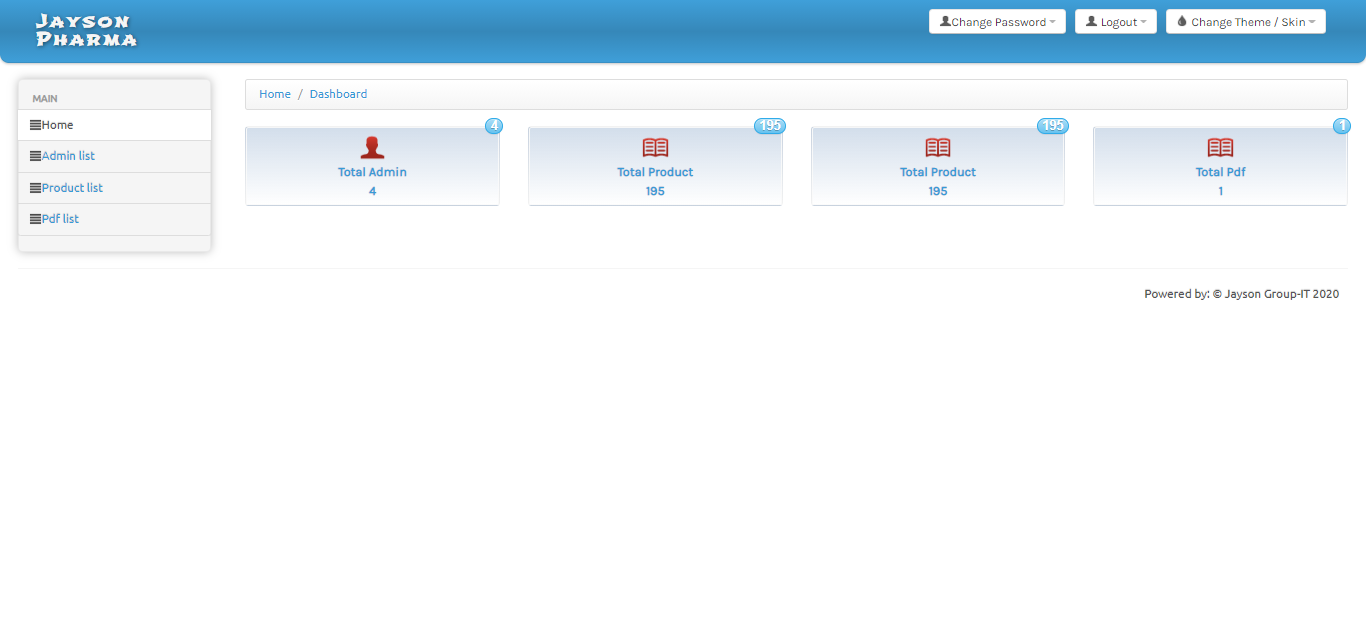Expand the Logout dropdown button
The image size is (1366, 624).
(x=1116, y=22)
